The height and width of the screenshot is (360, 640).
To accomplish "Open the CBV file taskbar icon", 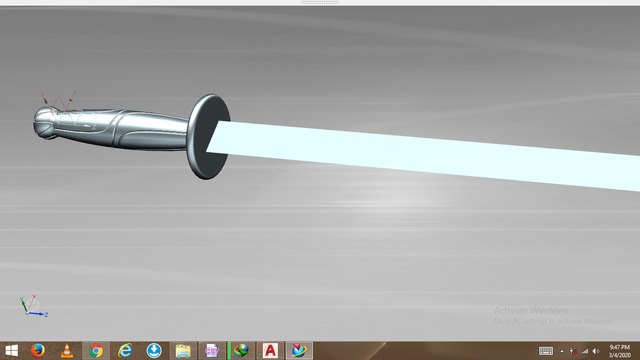I will pyautogui.click(x=212, y=351).
